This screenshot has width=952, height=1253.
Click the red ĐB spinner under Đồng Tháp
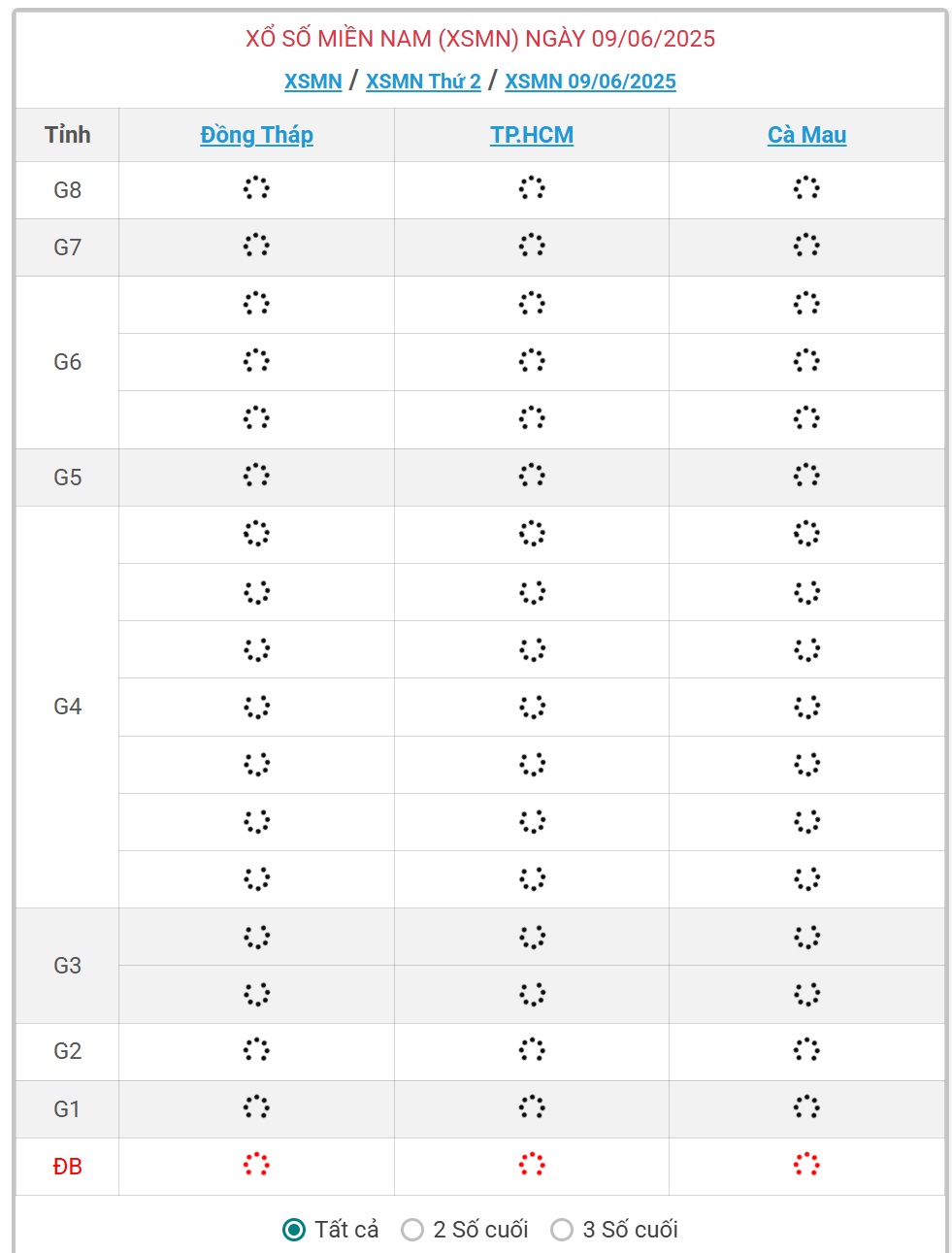[x=256, y=1165]
